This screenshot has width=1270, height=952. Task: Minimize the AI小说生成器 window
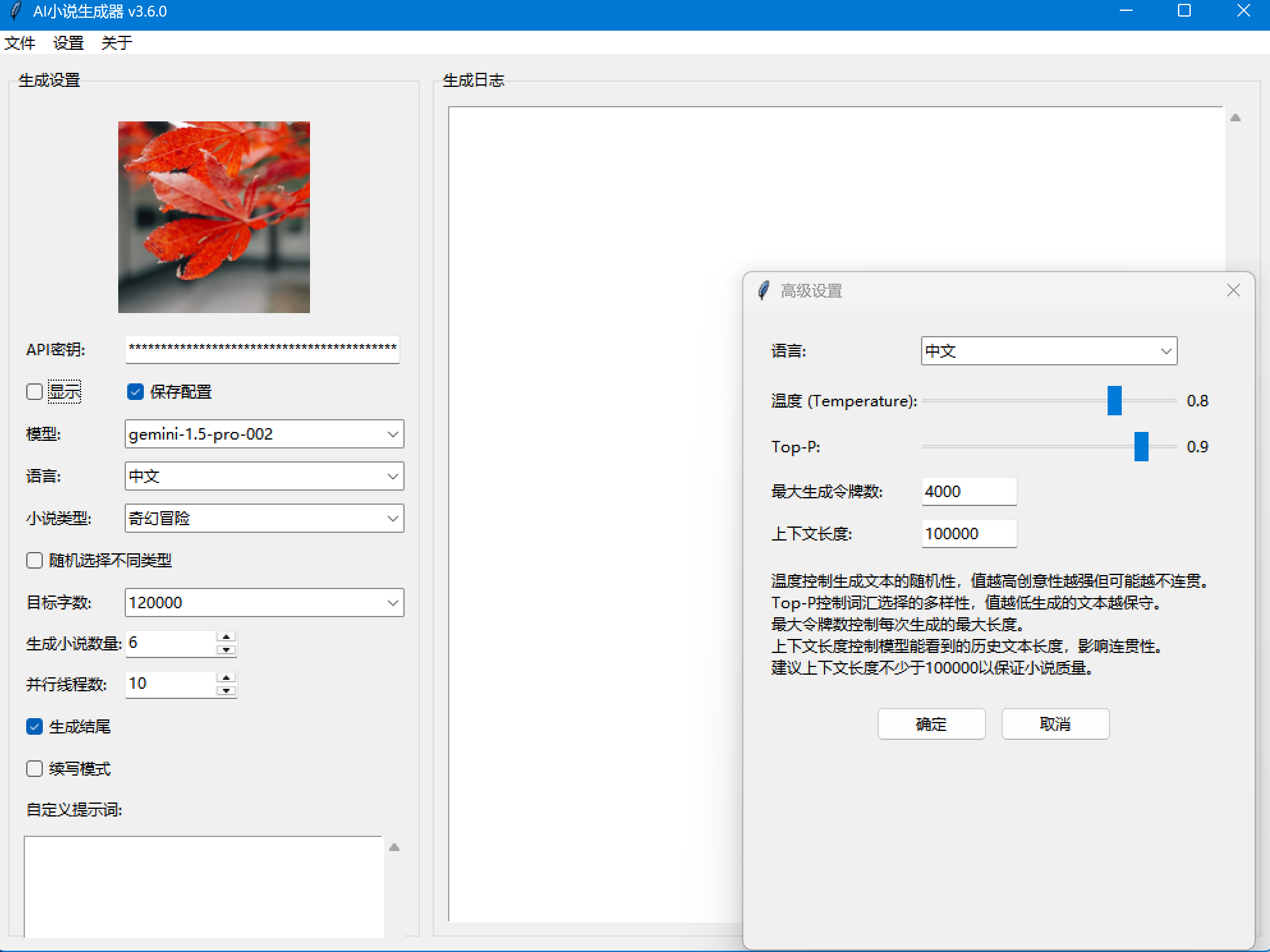tap(1126, 11)
